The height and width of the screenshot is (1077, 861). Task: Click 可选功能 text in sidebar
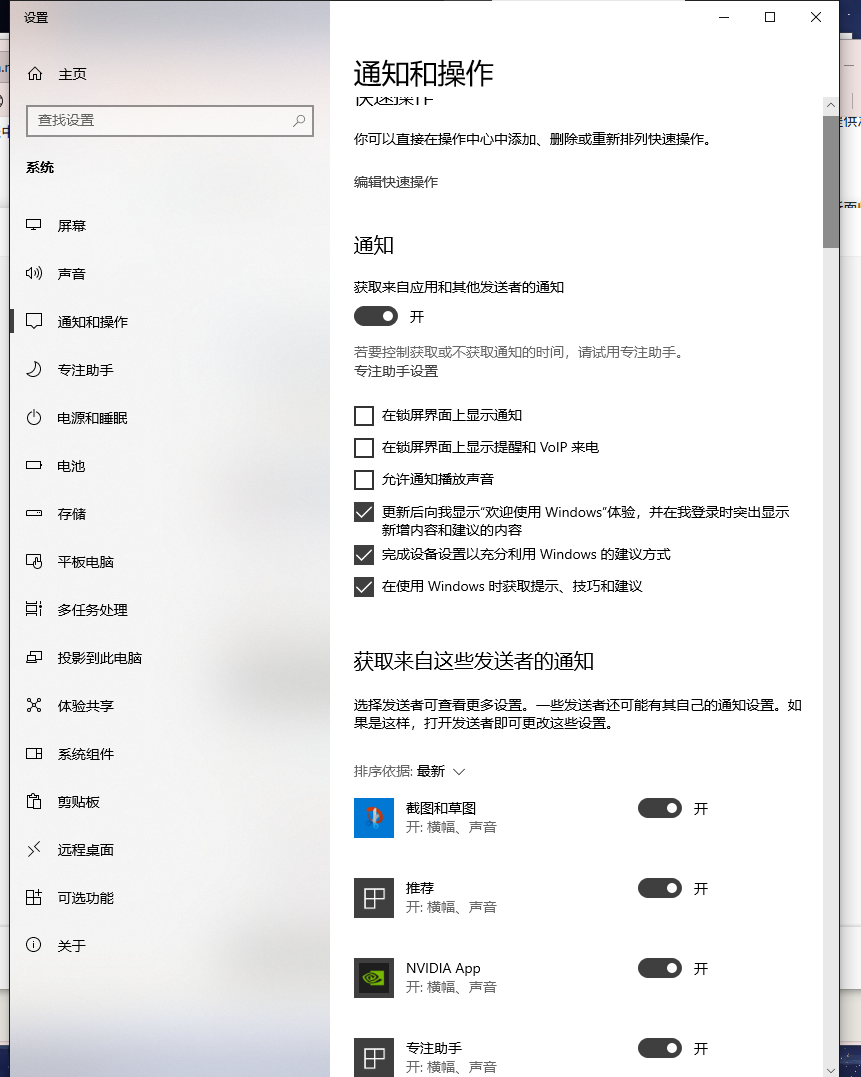click(85, 898)
